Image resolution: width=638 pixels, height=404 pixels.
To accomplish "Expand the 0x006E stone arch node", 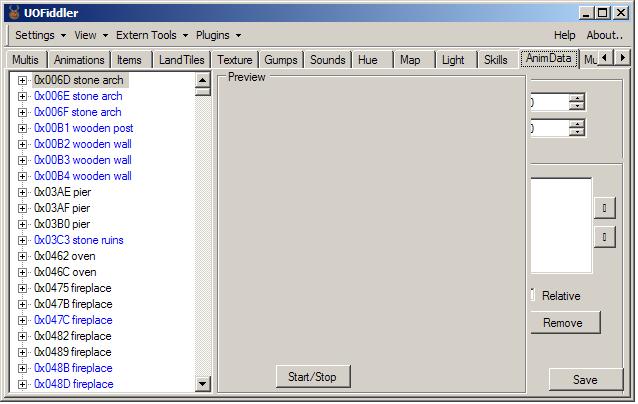I will click(x=22, y=96).
